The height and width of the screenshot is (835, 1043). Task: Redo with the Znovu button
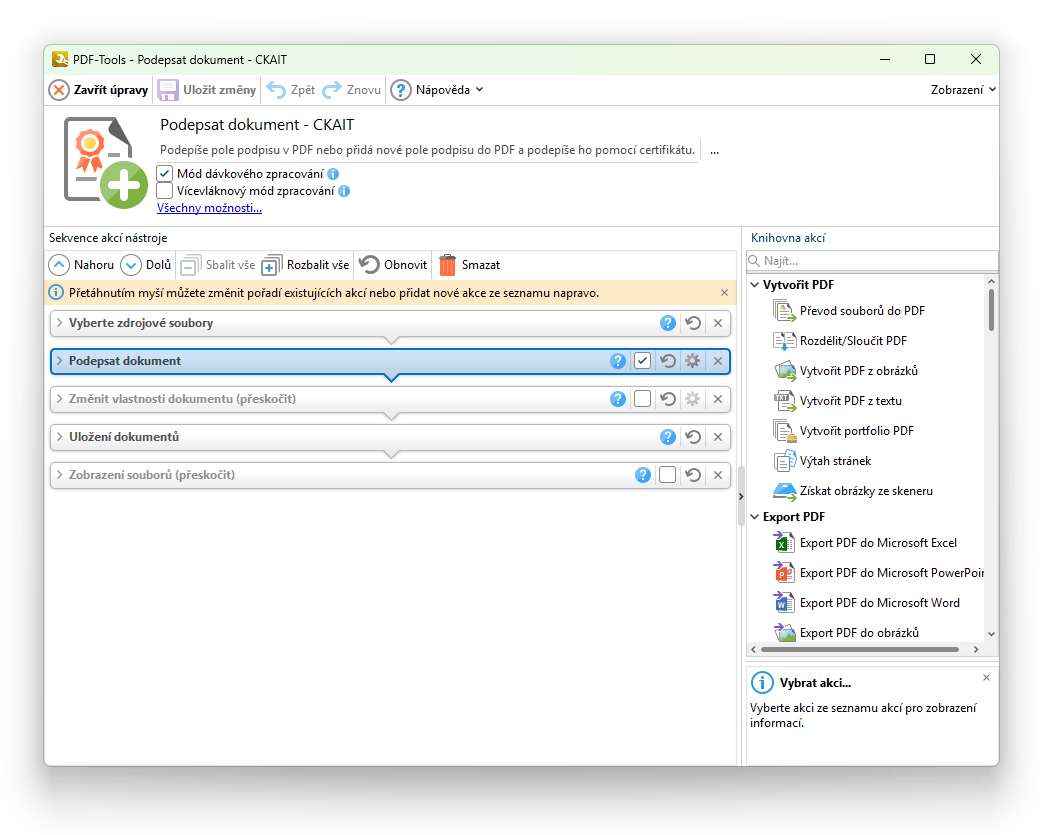[351, 90]
